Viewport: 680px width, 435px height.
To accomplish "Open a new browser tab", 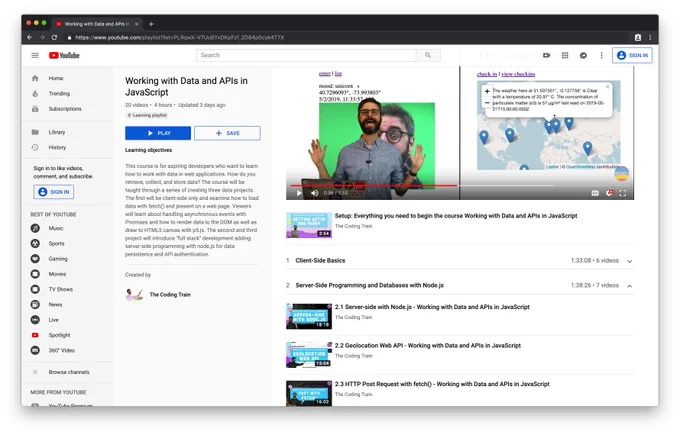I will tap(151, 24).
